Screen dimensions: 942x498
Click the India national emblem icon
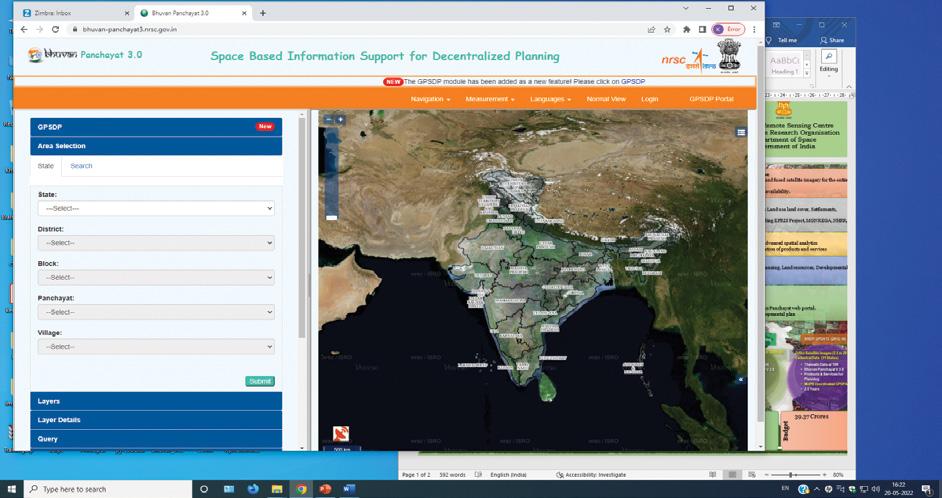coord(729,56)
